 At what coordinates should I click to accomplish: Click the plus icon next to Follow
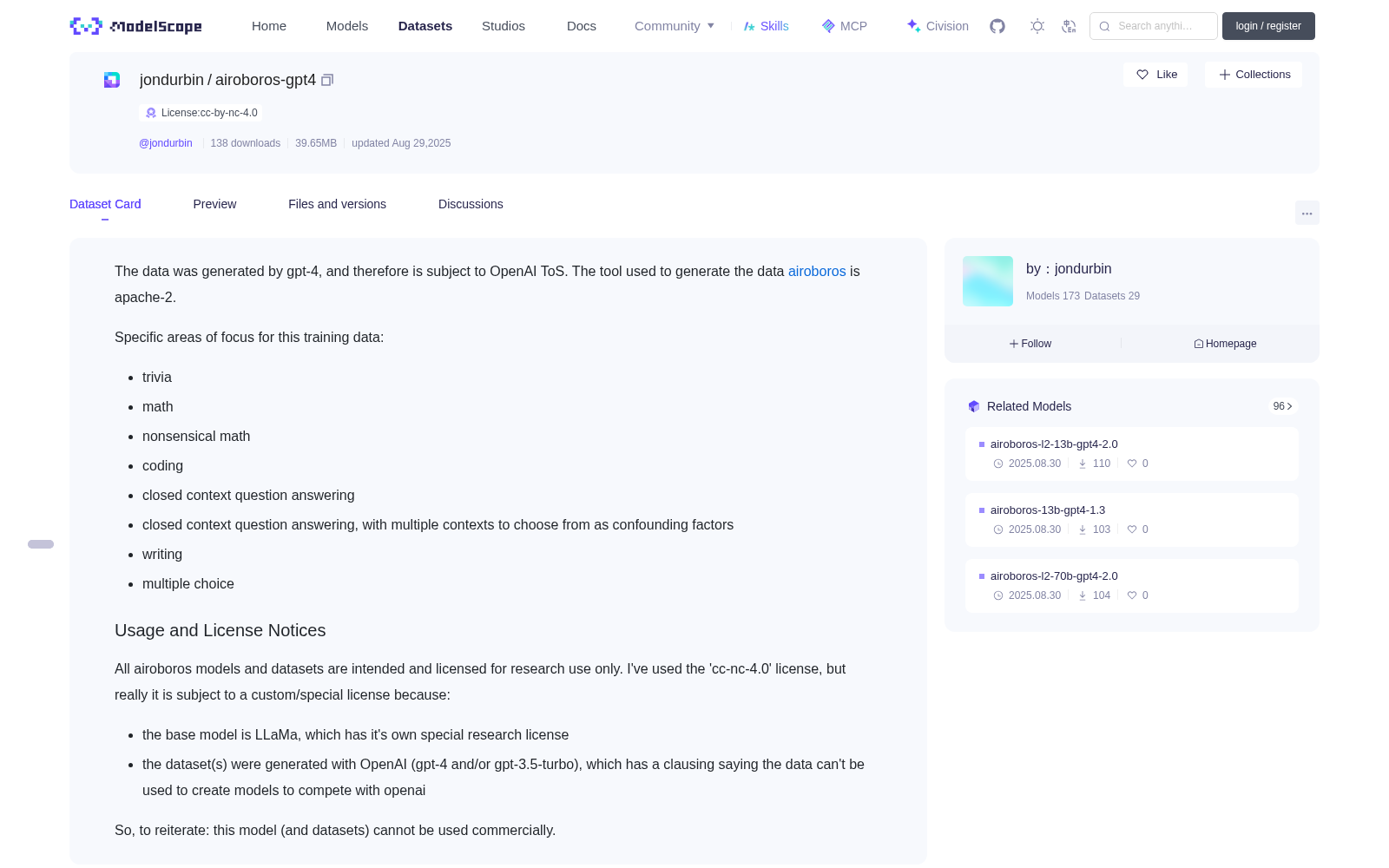tap(1014, 344)
